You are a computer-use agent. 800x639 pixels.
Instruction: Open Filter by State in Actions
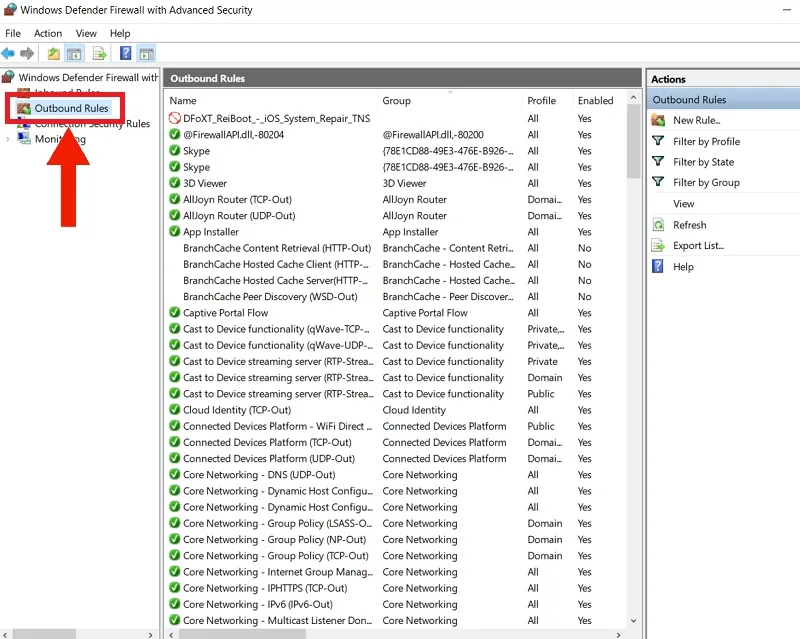click(703, 162)
